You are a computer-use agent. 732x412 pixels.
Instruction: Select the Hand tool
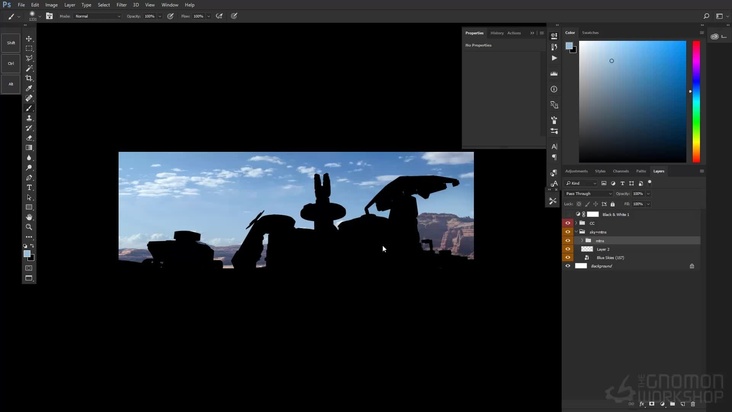pos(29,217)
